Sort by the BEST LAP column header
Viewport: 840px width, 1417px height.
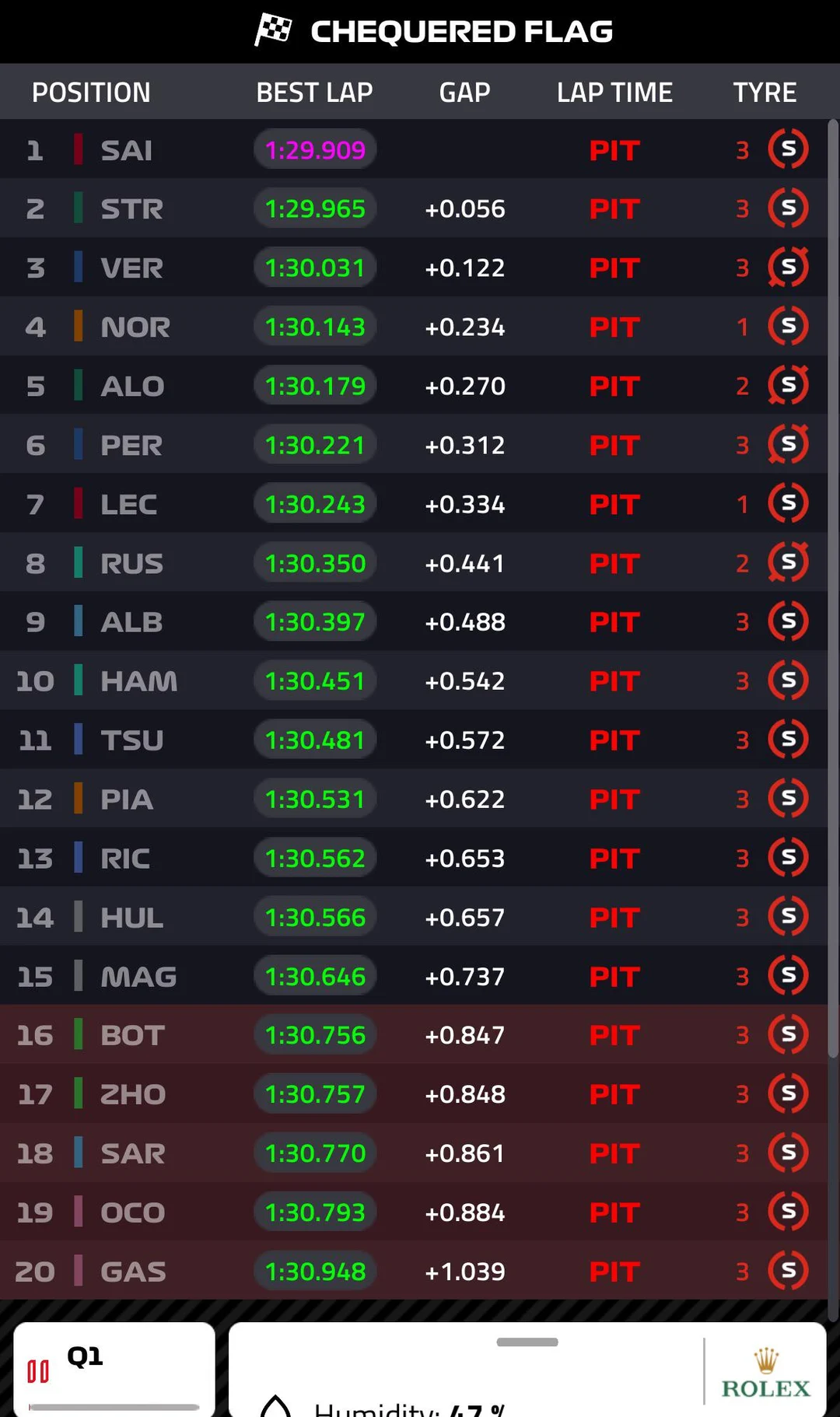click(314, 93)
